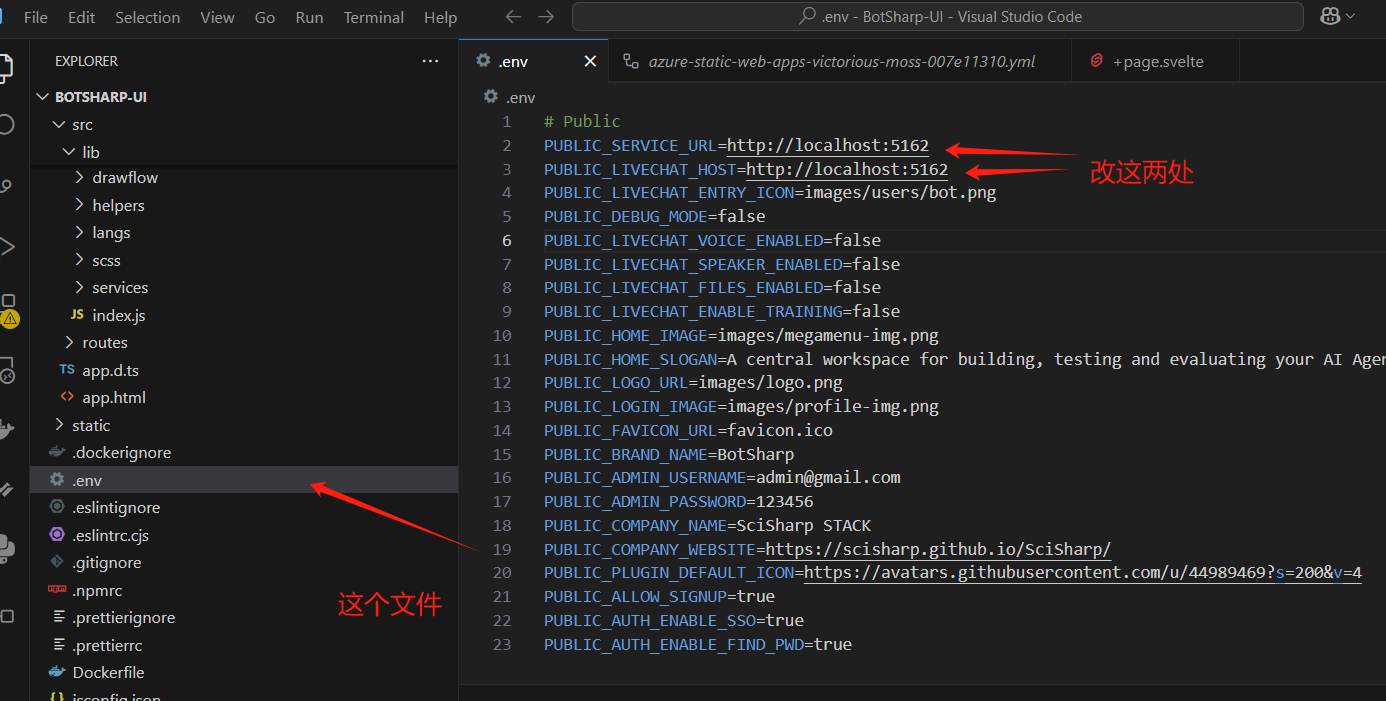Open the Terminal menu

click(x=373, y=17)
